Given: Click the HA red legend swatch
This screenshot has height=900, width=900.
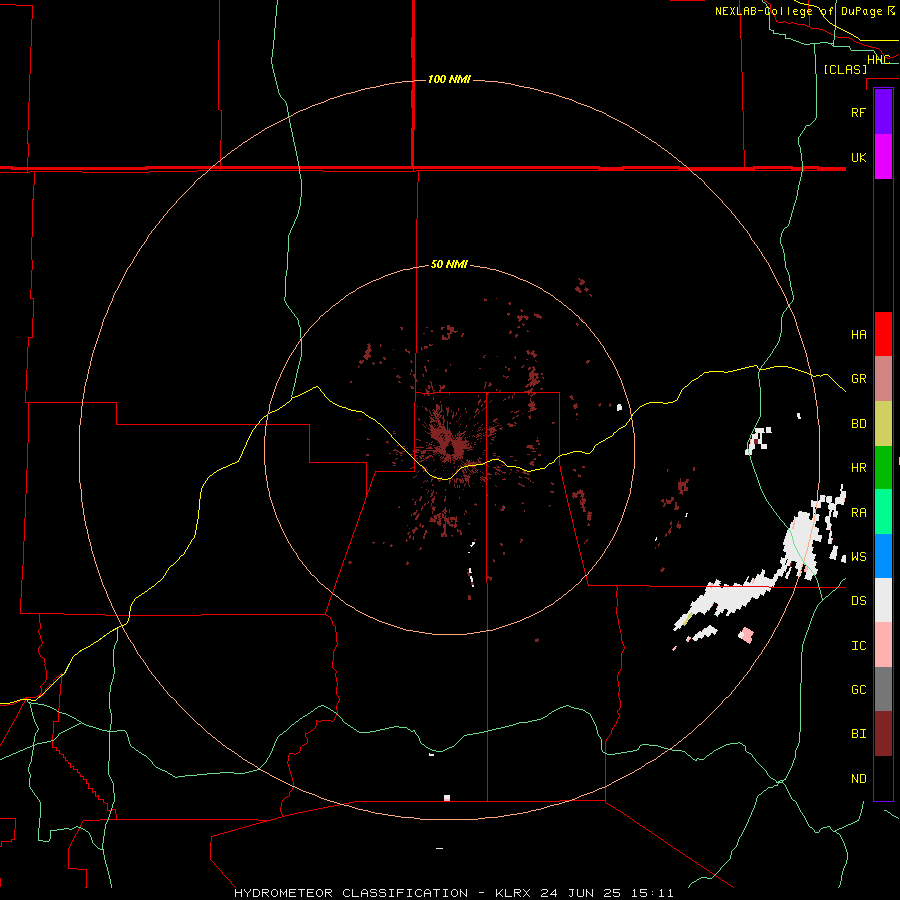Looking at the screenshot, I should click(883, 334).
